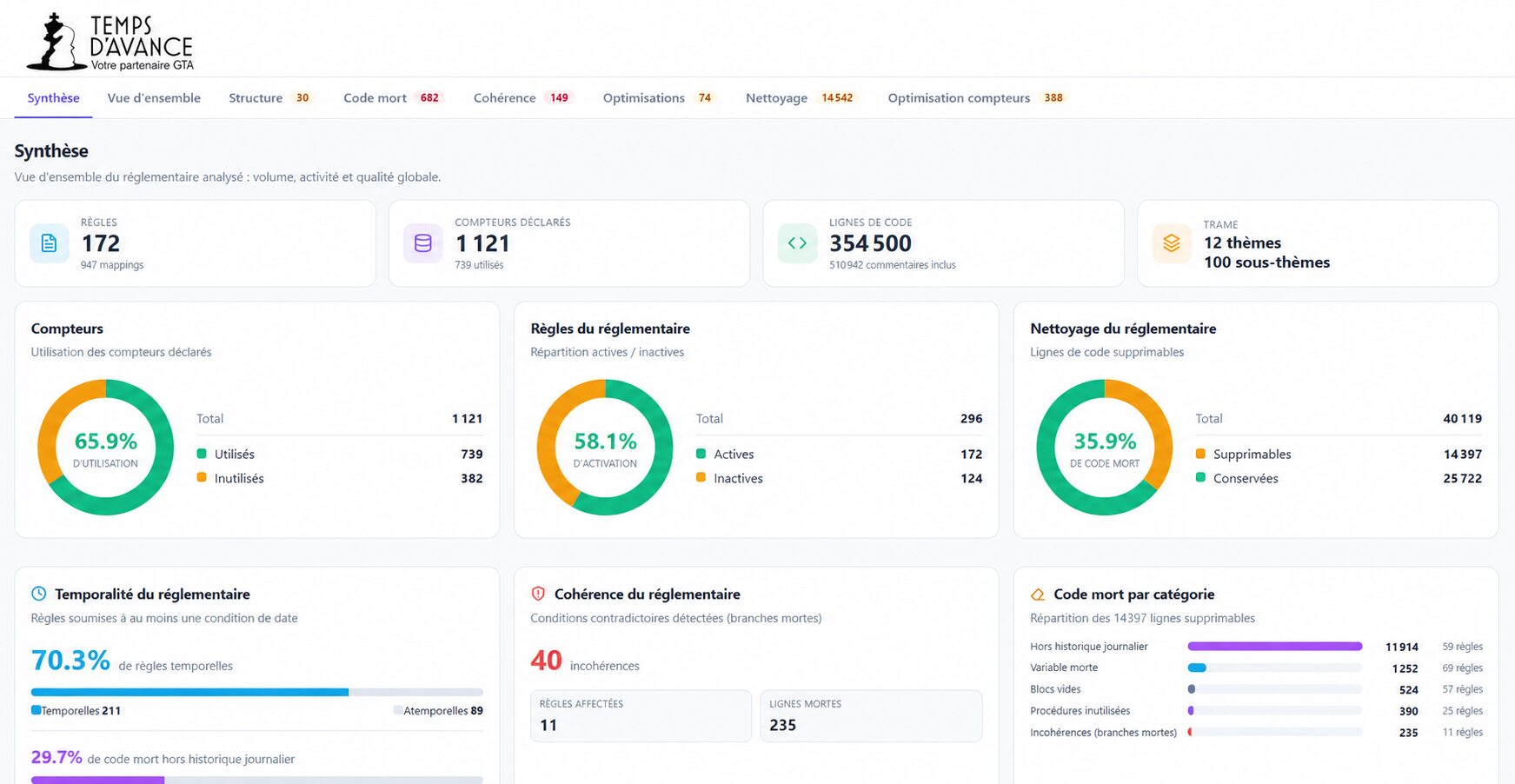
Task: Click the clock icon beside Temporalité
Action: [39, 594]
